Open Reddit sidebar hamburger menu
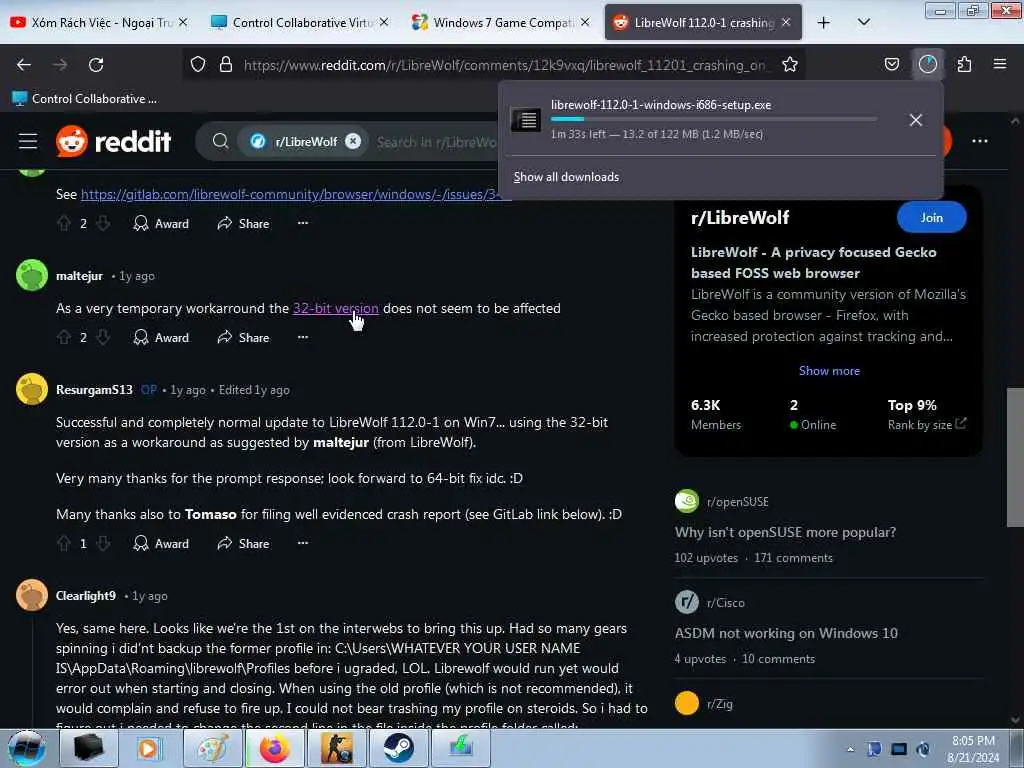Screen dimensions: 1024x768 [28, 141]
